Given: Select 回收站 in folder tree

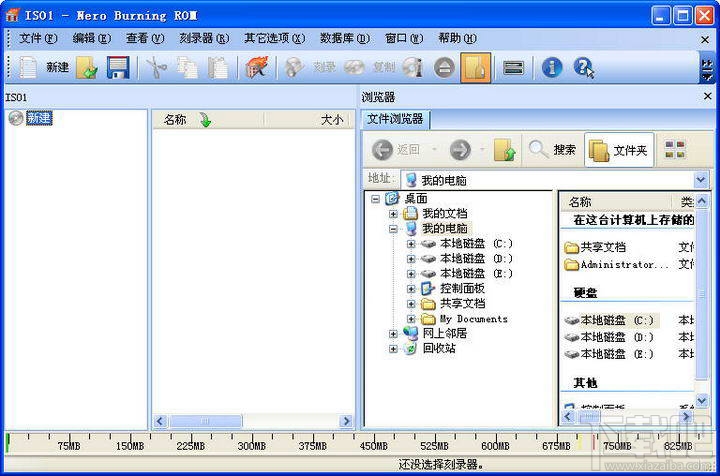Looking at the screenshot, I should (x=439, y=348).
